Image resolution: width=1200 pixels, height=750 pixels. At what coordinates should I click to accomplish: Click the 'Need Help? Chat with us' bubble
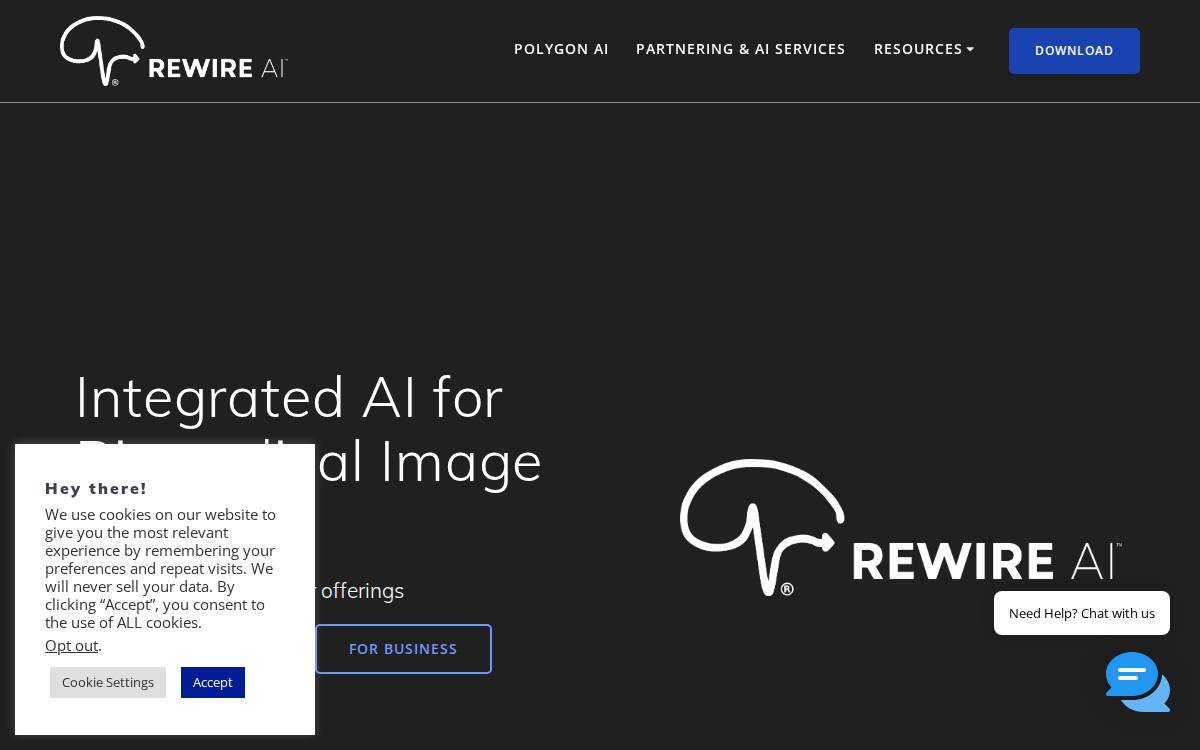1082,613
